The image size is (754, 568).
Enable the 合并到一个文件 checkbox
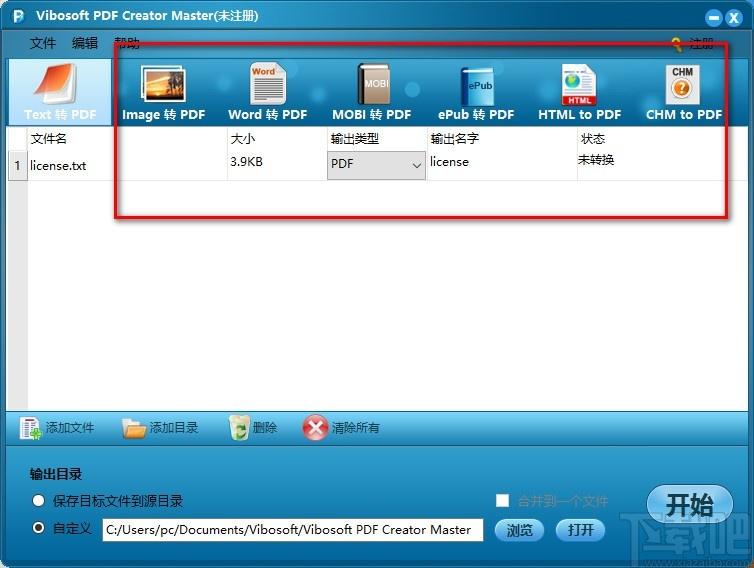503,501
